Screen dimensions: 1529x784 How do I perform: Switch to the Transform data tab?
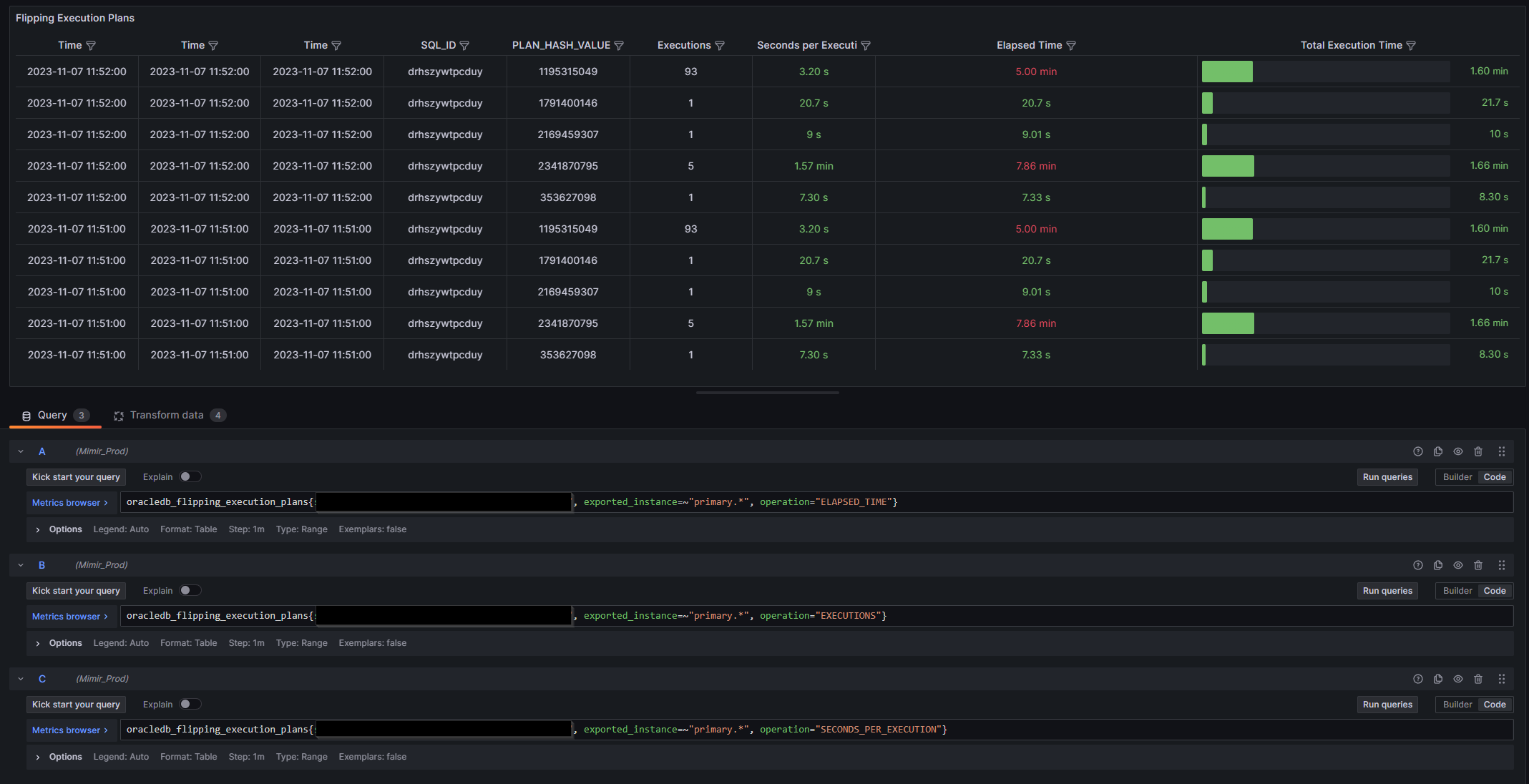pyautogui.click(x=170, y=416)
